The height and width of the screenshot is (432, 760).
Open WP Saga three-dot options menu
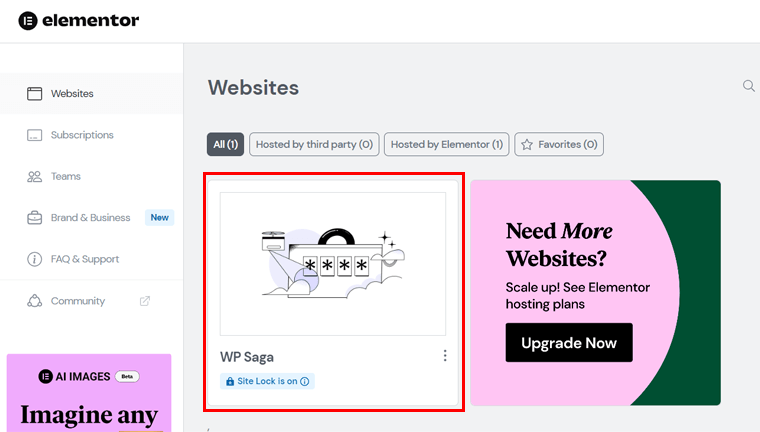pos(444,356)
